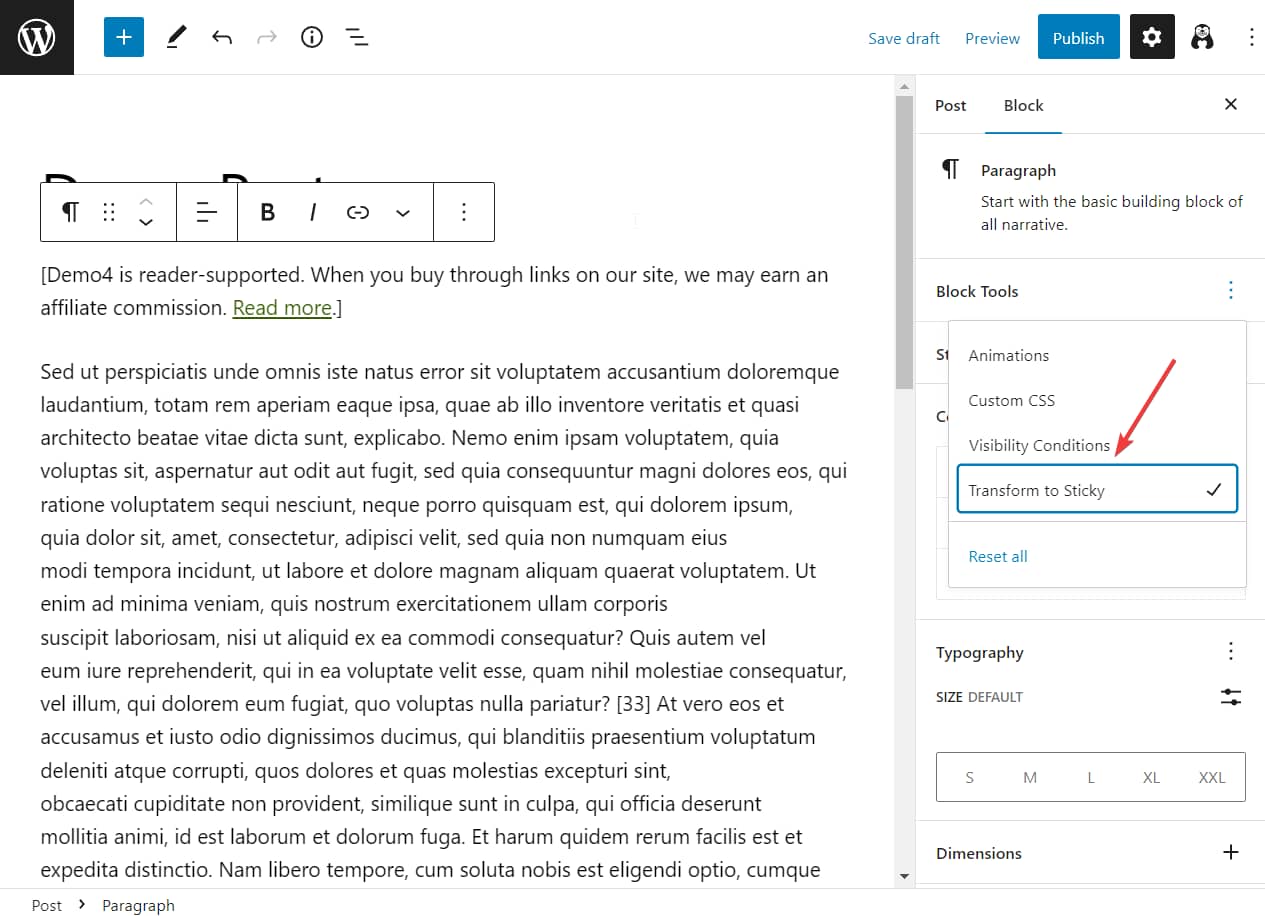
Task: Open the top bar Options three-dot menu
Action: point(1252,38)
